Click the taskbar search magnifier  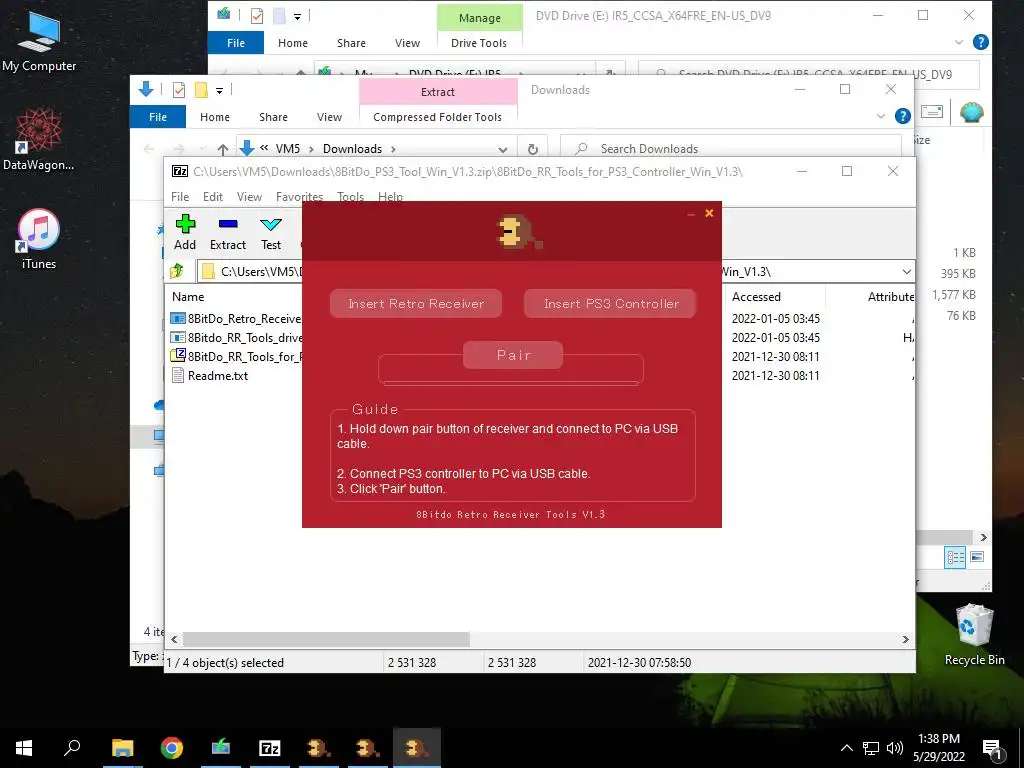72,748
